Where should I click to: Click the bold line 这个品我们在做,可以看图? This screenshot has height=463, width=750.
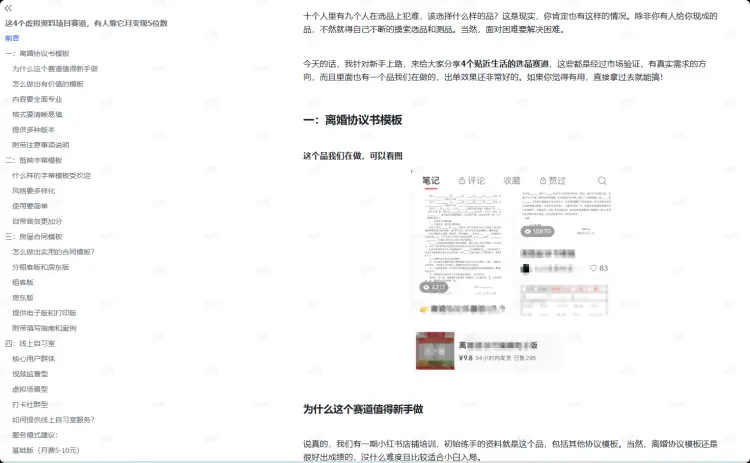coord(353,156)
